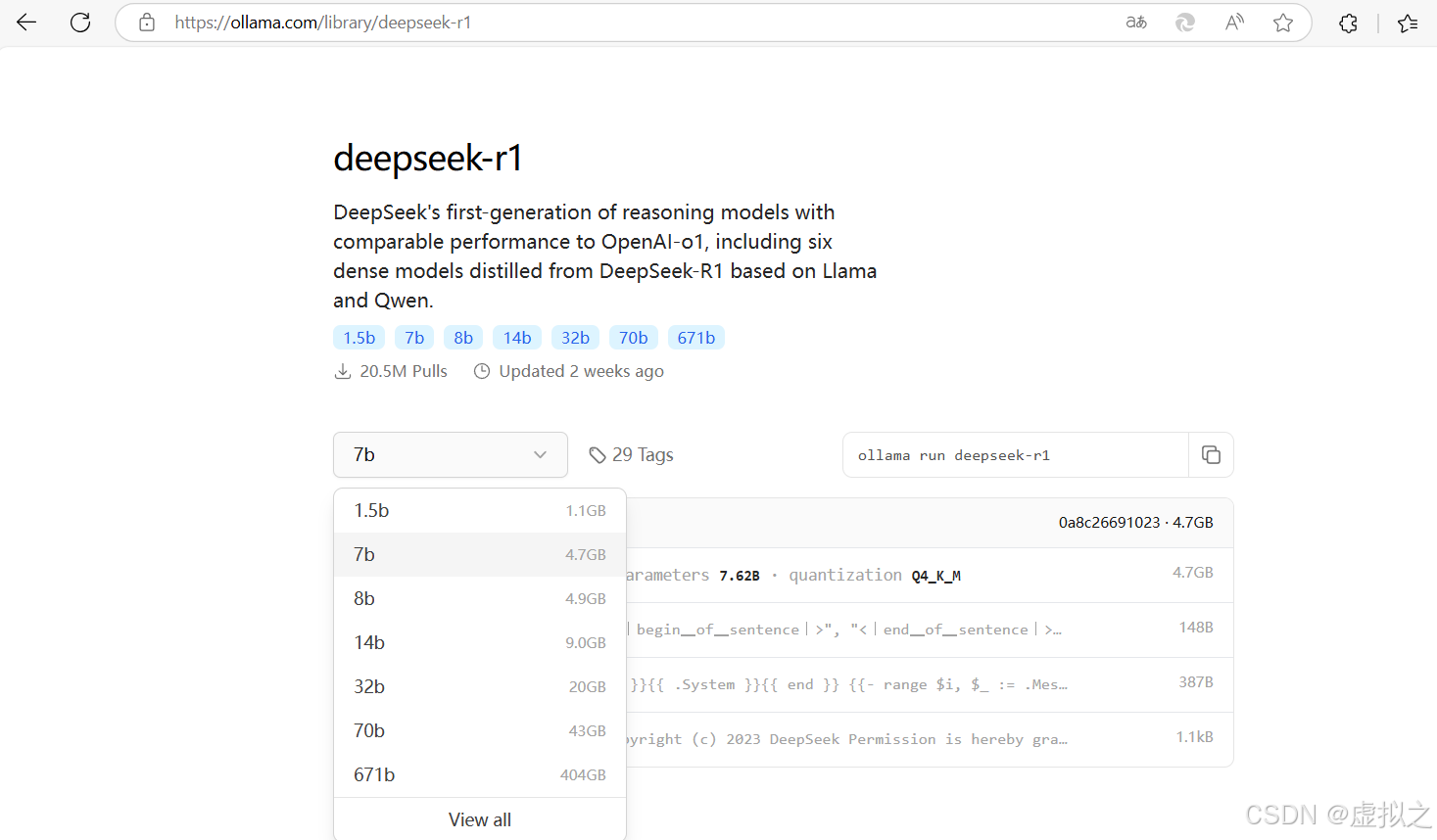The height and width of the screenshot is (840, 1437).
Task: Choose 32b 20GB from the list
Action: click(x=480, y=686)
